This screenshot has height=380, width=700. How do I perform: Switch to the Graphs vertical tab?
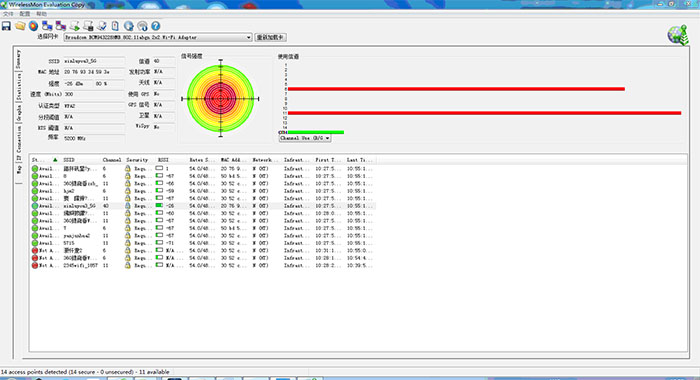point(18,113)
